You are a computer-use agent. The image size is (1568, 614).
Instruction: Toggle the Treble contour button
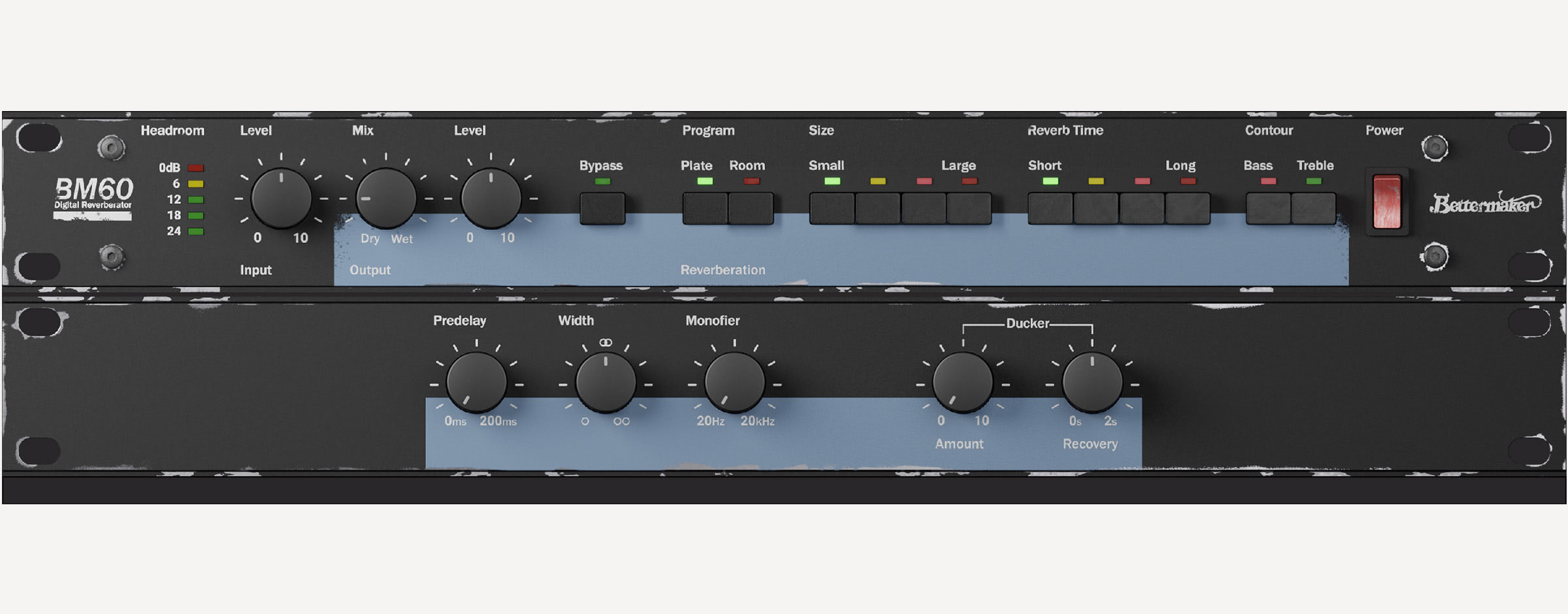(x=1314, y=208)
